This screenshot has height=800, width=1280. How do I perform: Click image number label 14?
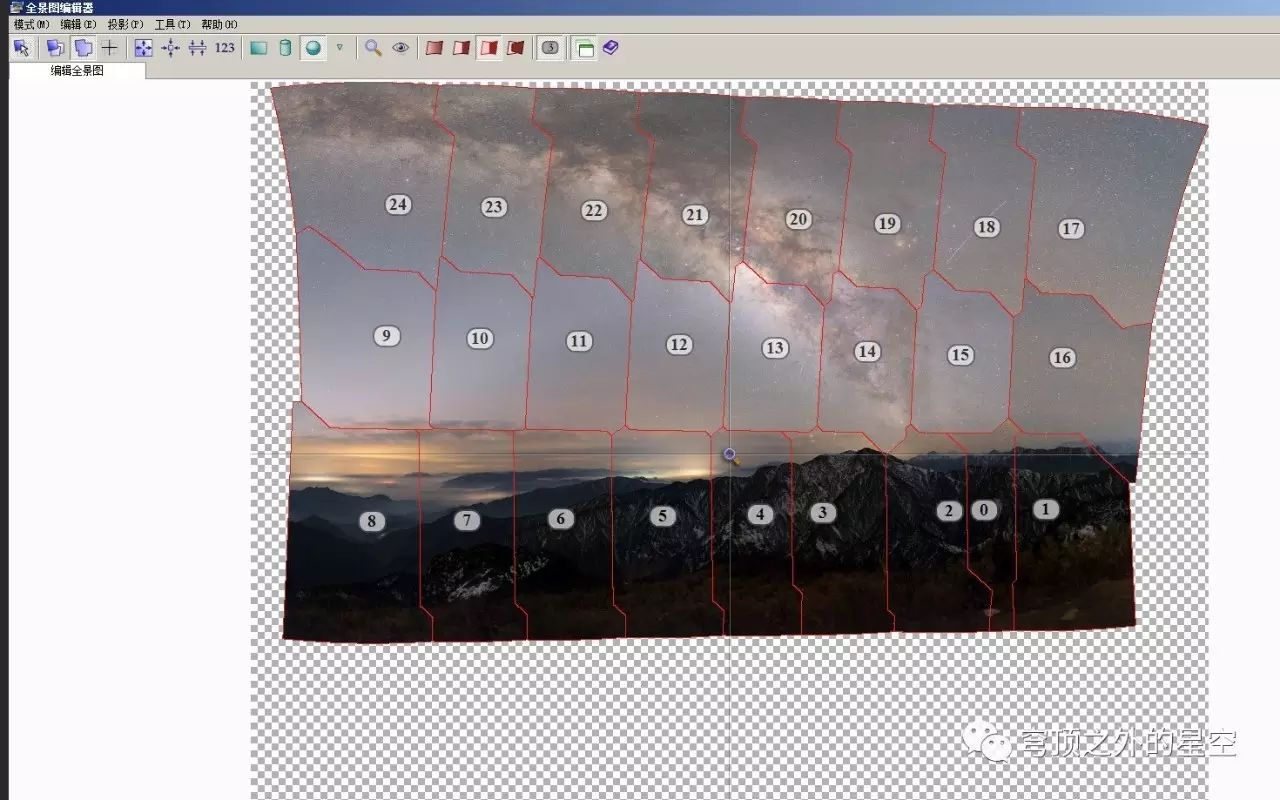[867, 352]
